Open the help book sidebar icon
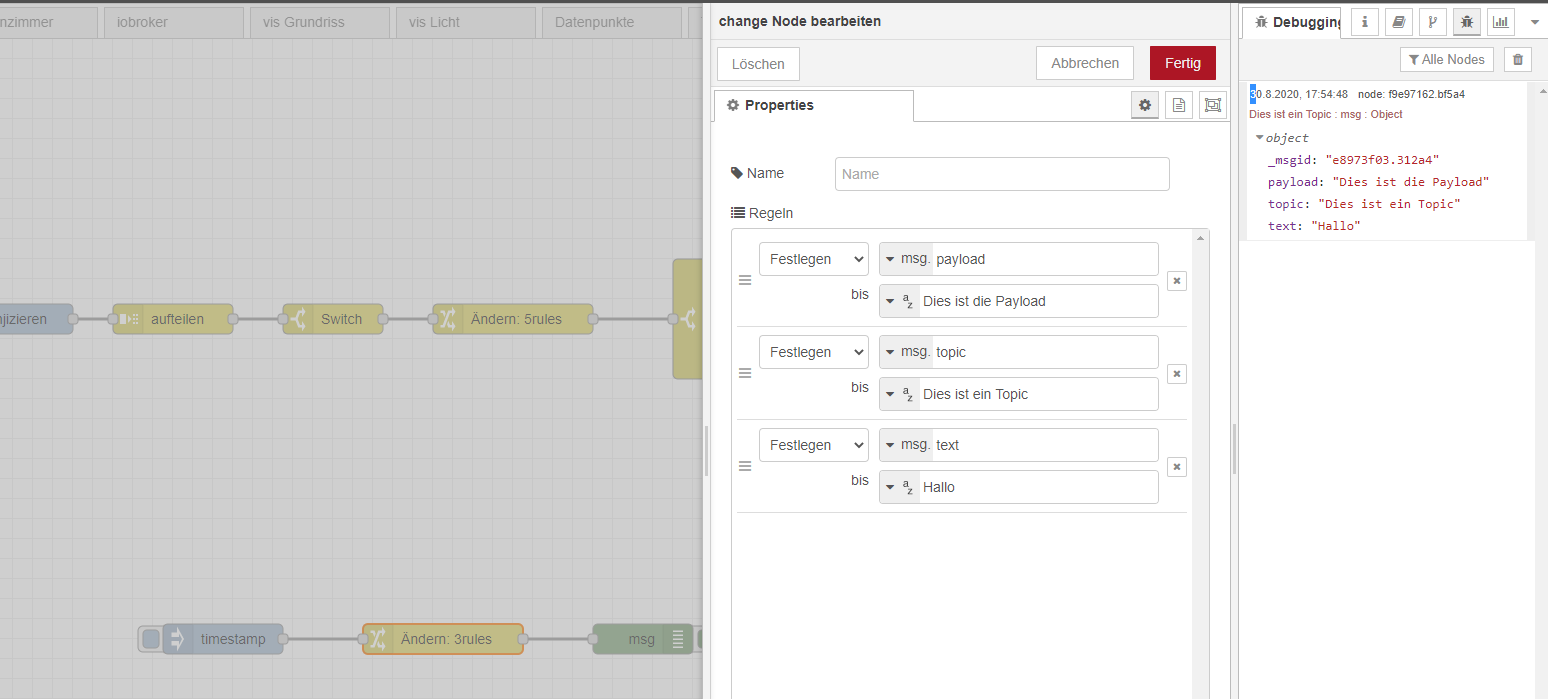The image size is (1548, 699). [1399, 21]
